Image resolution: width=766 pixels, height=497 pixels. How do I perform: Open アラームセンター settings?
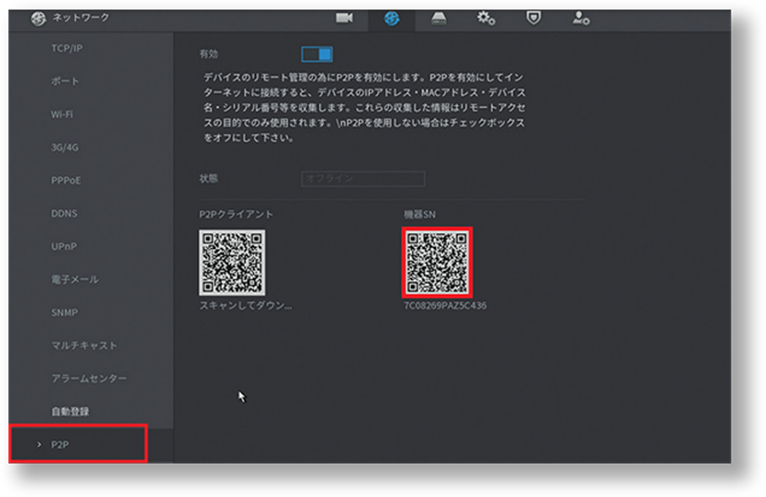[89, 379]
